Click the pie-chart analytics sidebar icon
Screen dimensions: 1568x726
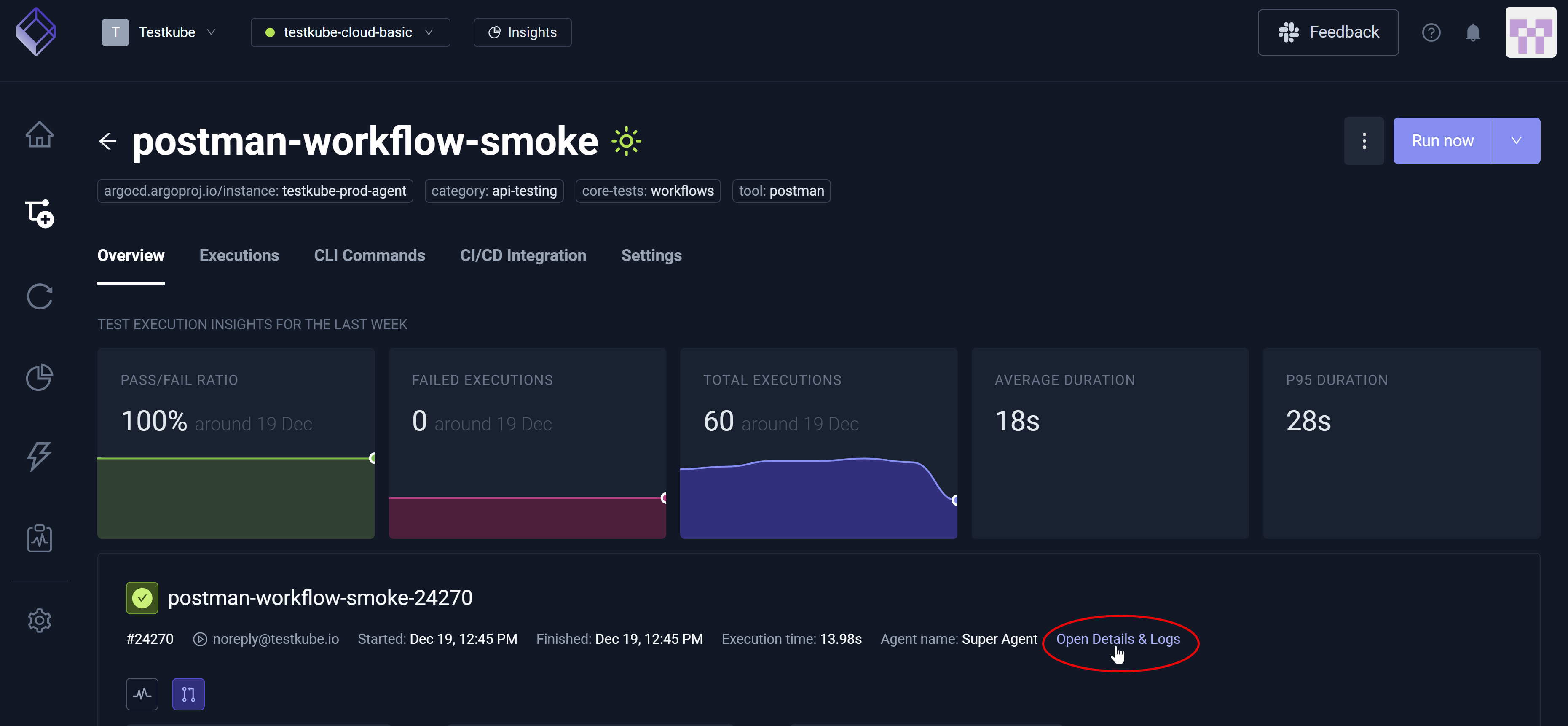[39, 378]
